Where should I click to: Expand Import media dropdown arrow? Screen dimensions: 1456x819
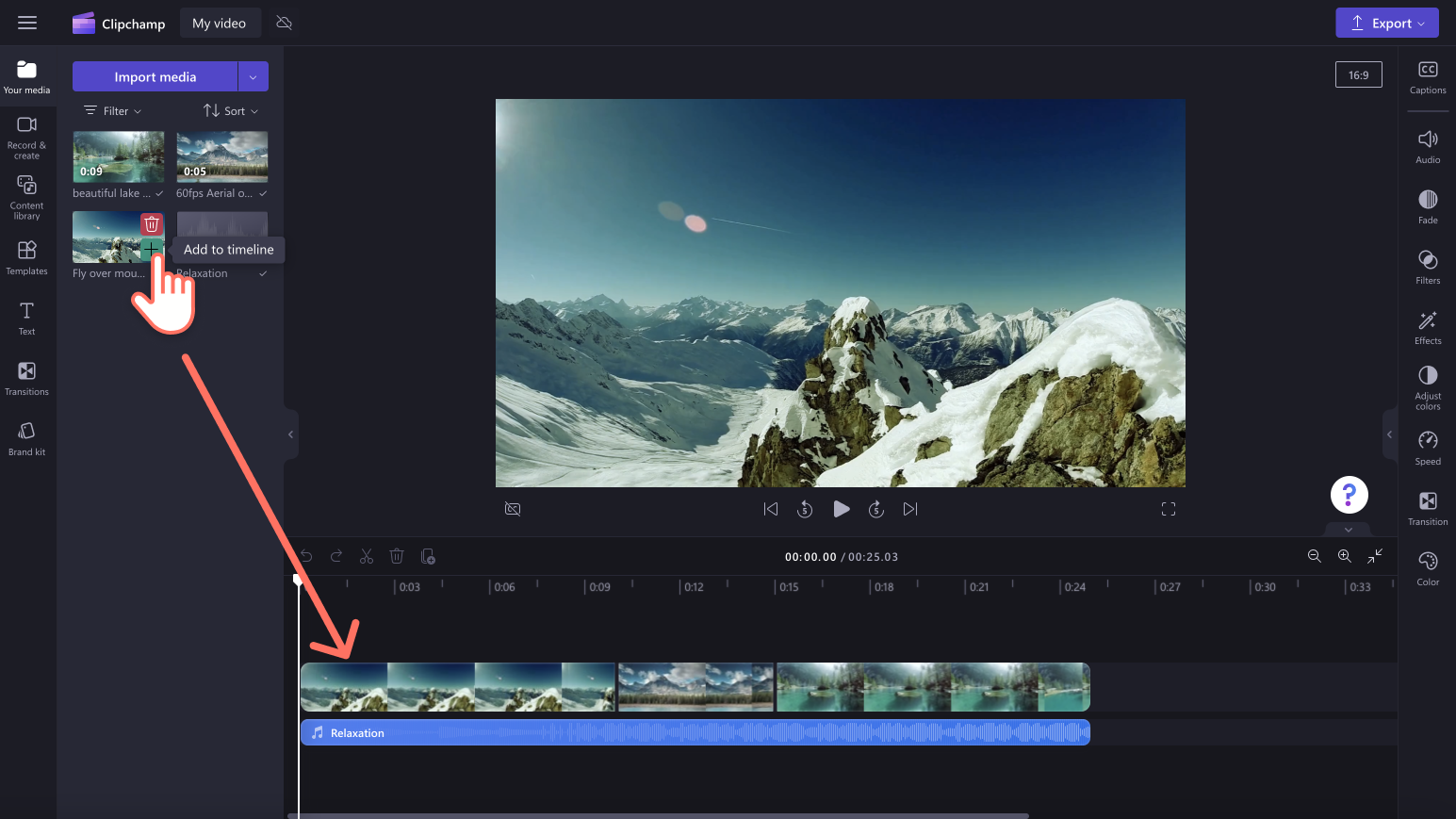pos(254,76)
